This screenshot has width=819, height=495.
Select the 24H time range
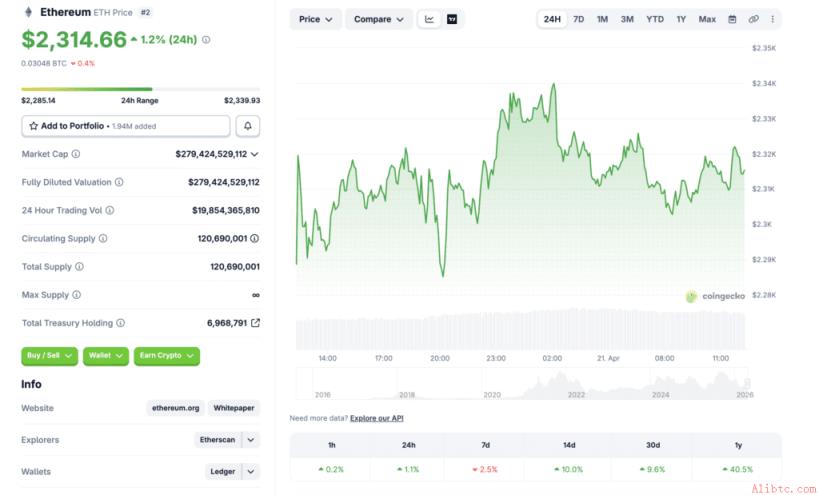552,19
